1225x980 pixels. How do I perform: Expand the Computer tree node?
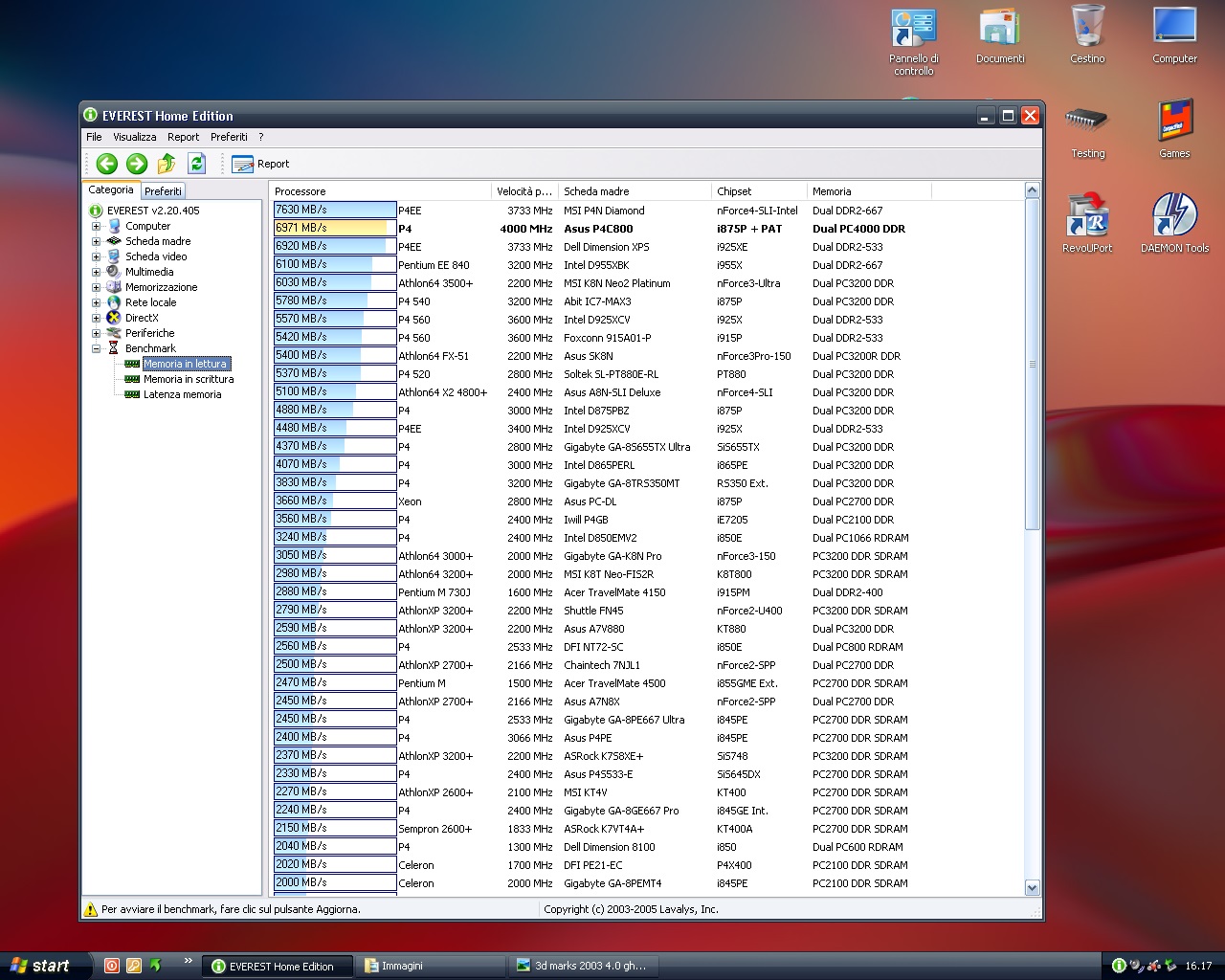[x=96, y=227]
